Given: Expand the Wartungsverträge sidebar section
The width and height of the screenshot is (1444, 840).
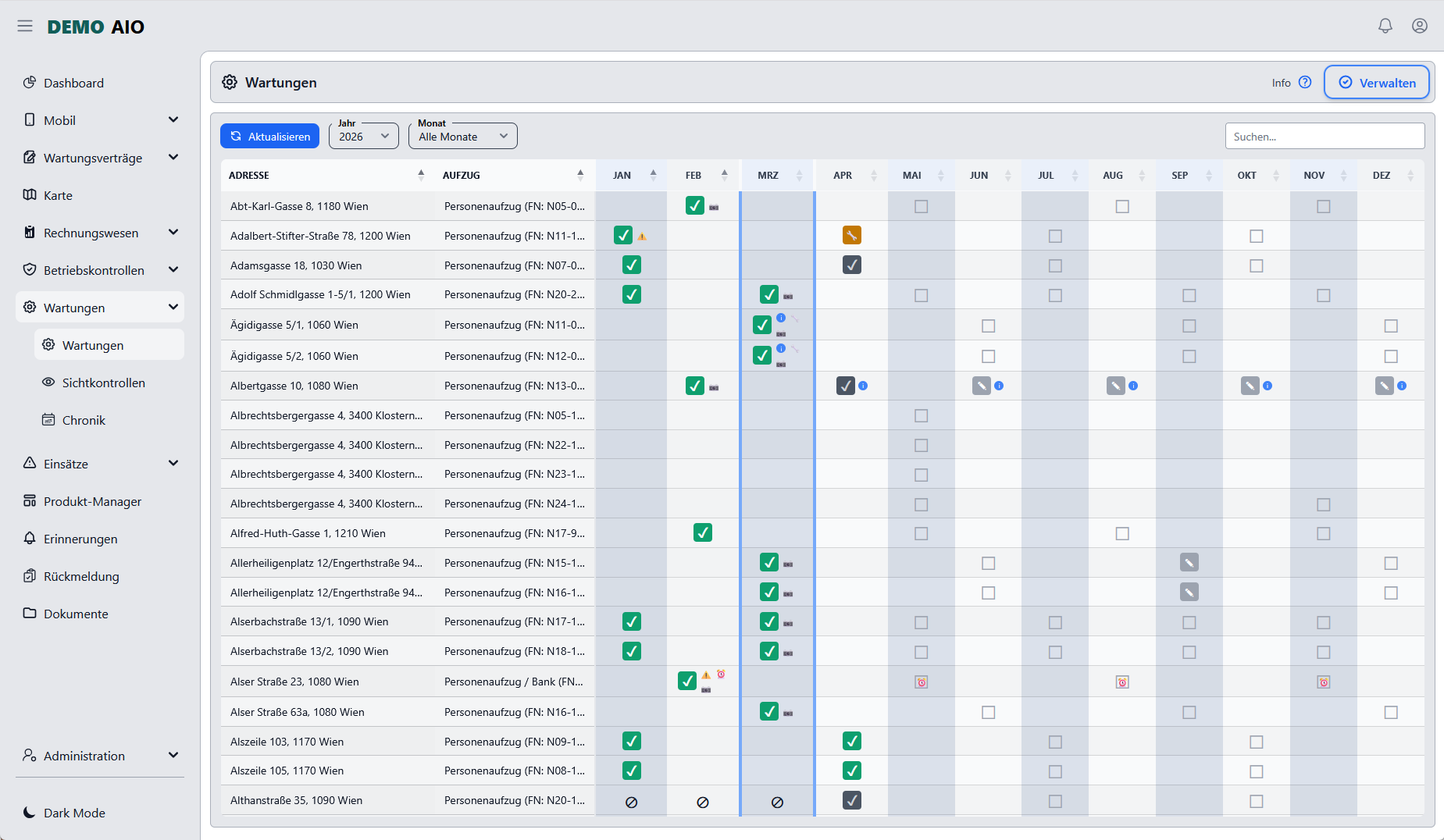Looking at the screenshot, I should coord(100,158).
